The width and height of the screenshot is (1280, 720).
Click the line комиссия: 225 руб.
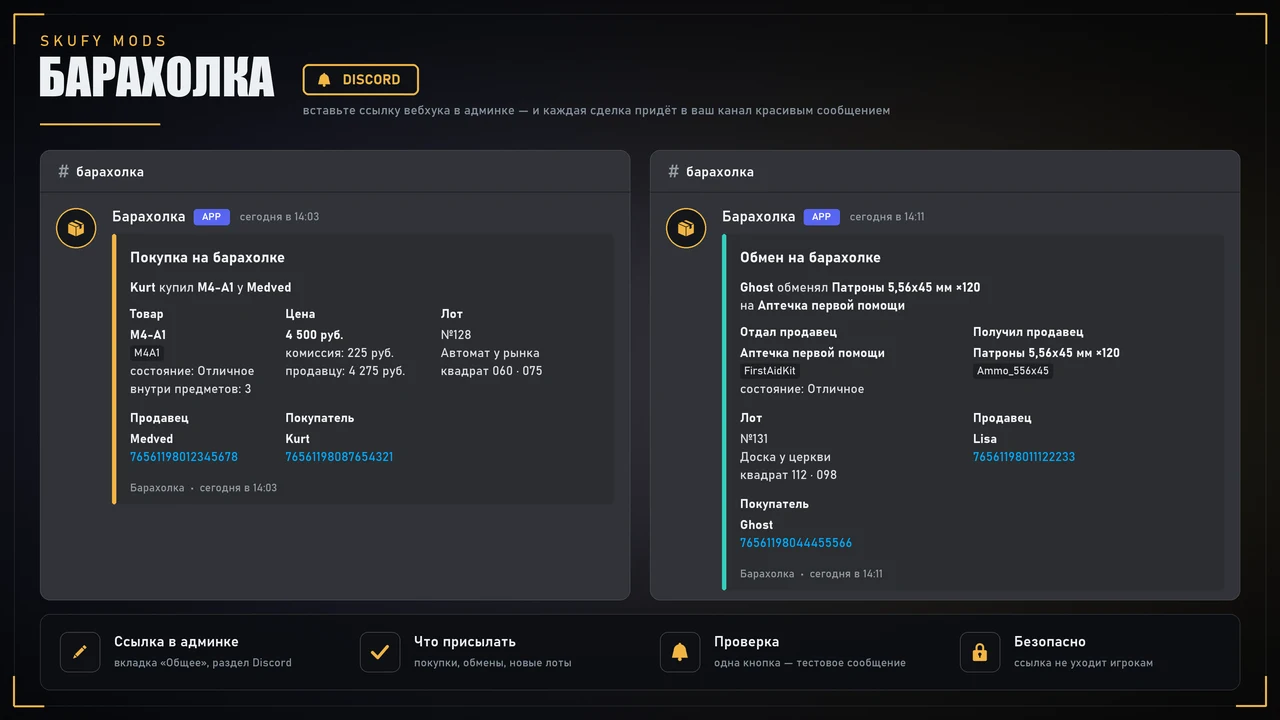tap(339, 353)
